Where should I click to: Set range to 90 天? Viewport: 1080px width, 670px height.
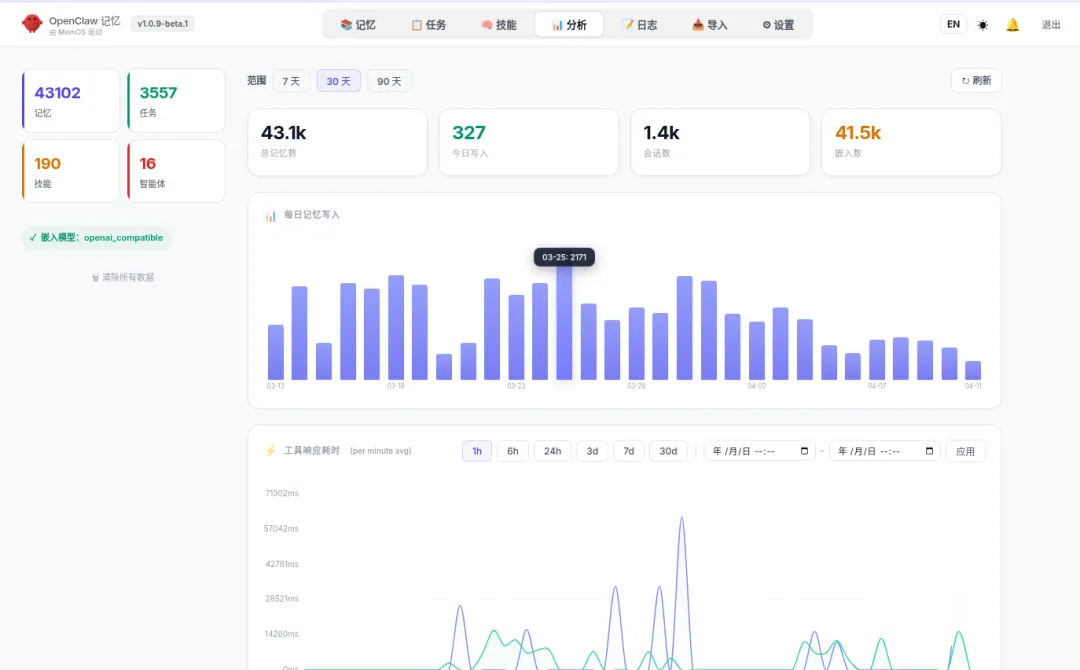(389, 81)
